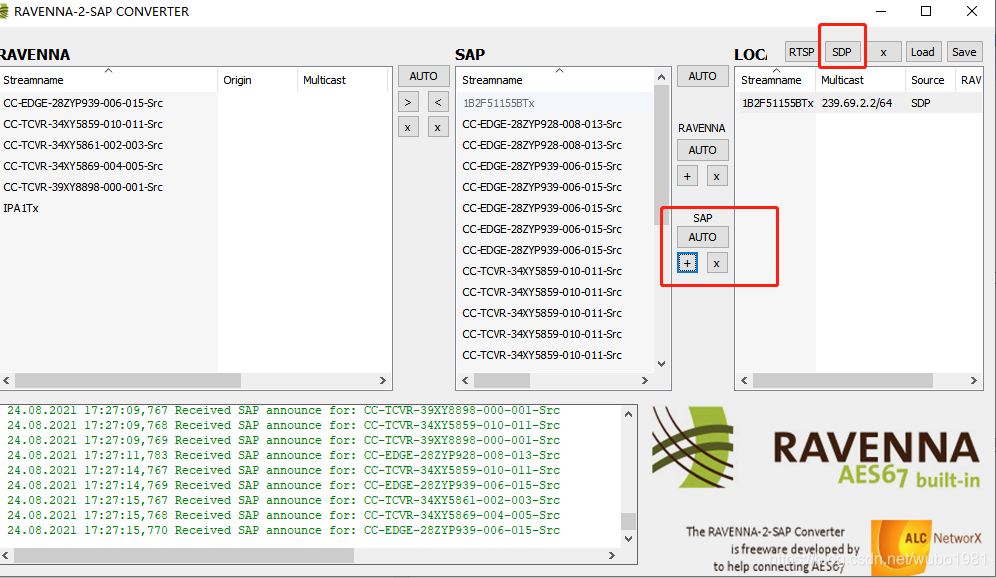Load a saved configuration with the Load button
This screenshot has width=996, height=578.
click(922, 52)
